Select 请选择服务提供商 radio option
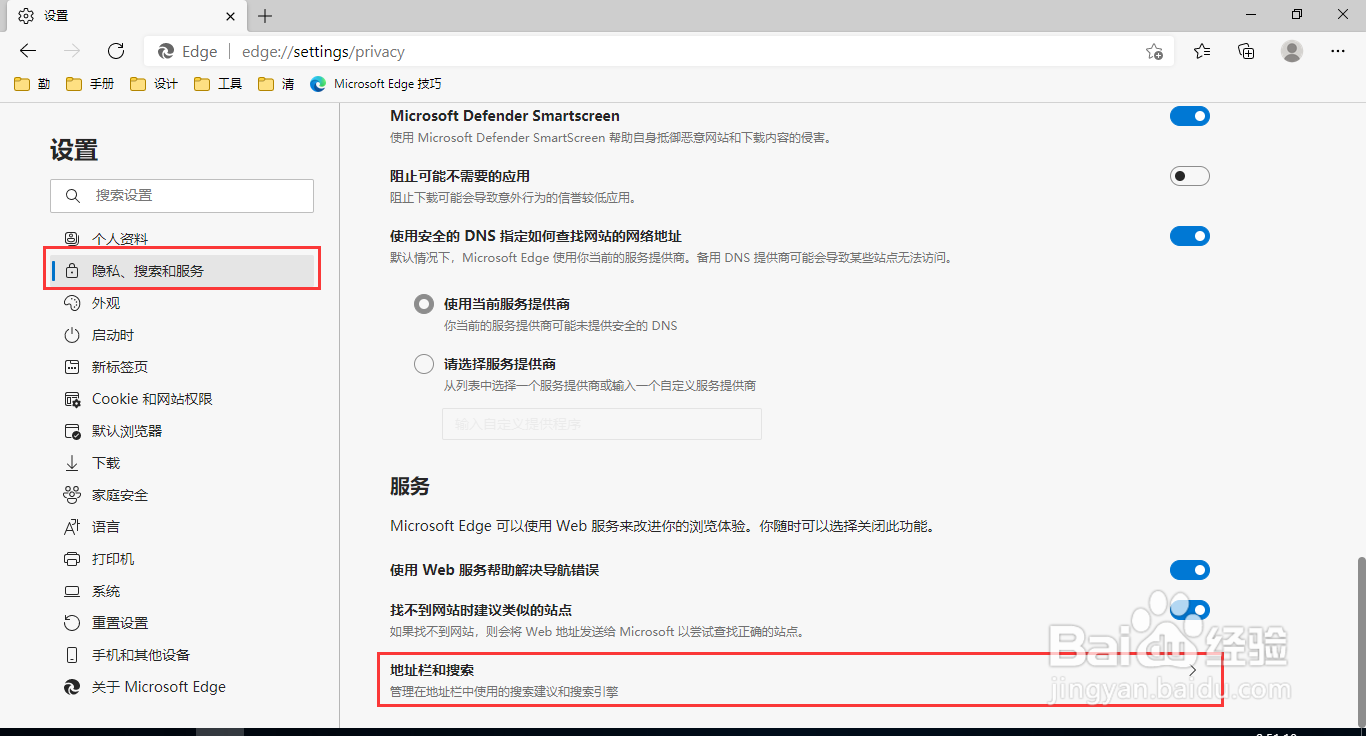The width and height of the screenshot is (1366, 736). [x=423, y=363]
